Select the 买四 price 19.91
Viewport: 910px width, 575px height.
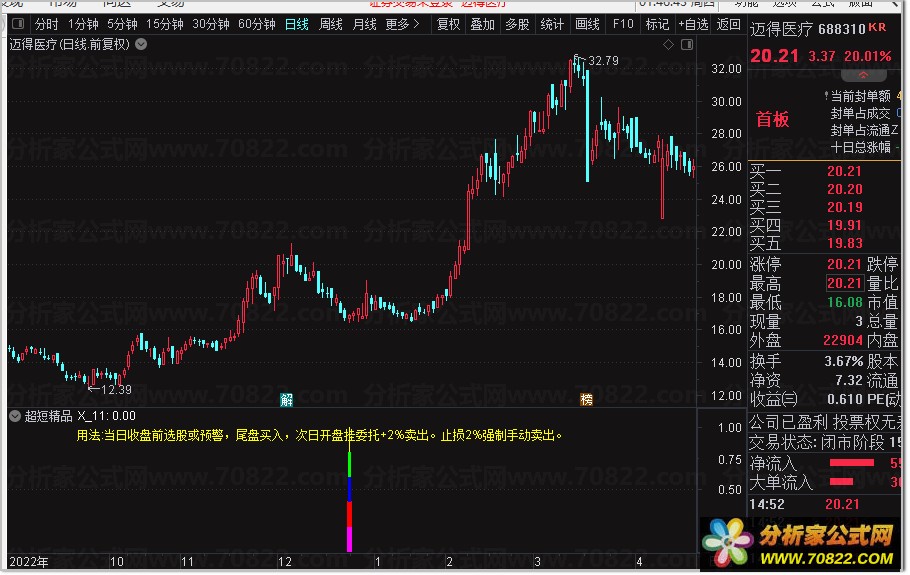844,225
